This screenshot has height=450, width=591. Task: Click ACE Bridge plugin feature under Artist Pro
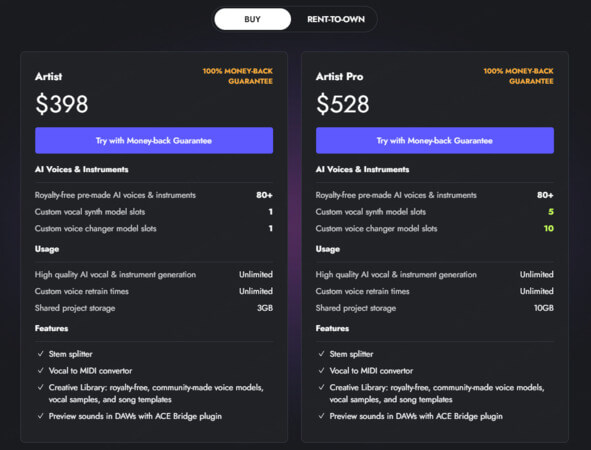416,416
